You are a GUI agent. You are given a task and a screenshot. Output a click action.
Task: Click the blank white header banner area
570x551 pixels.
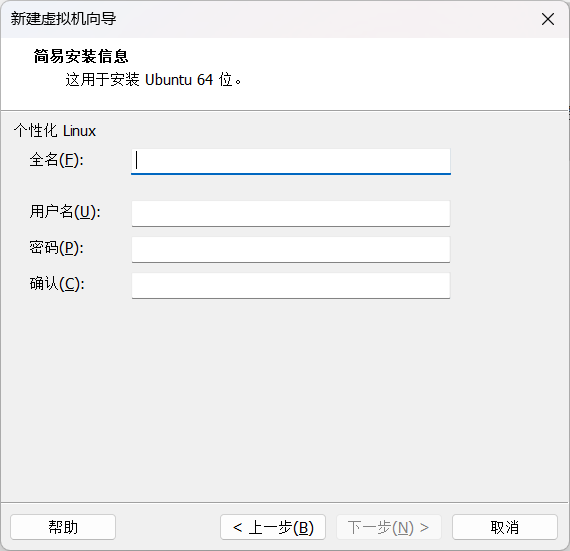click(400, 73)
